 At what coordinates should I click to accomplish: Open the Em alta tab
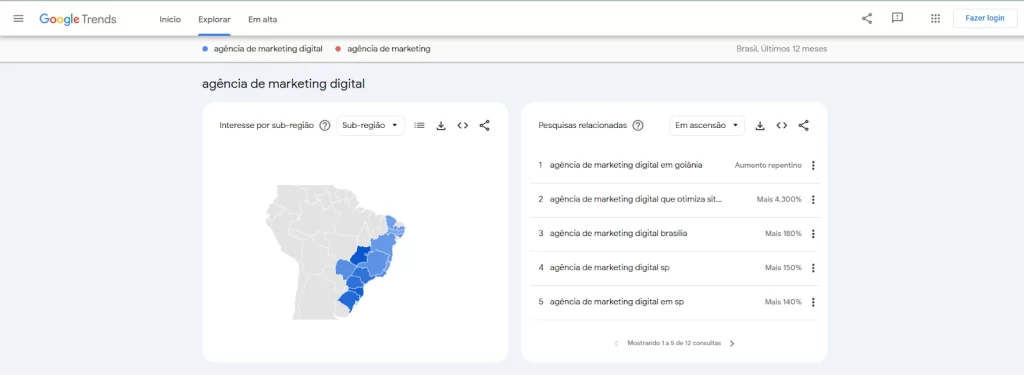[263, 19]
